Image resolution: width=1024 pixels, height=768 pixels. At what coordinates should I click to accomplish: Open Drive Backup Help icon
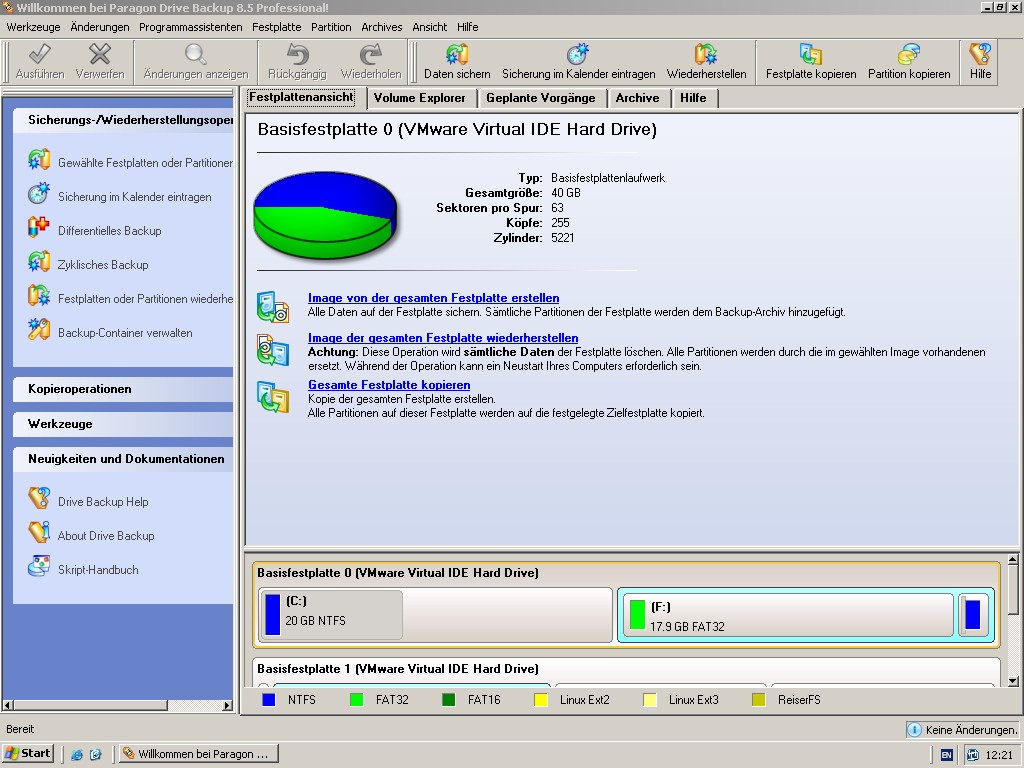(39, 499)
